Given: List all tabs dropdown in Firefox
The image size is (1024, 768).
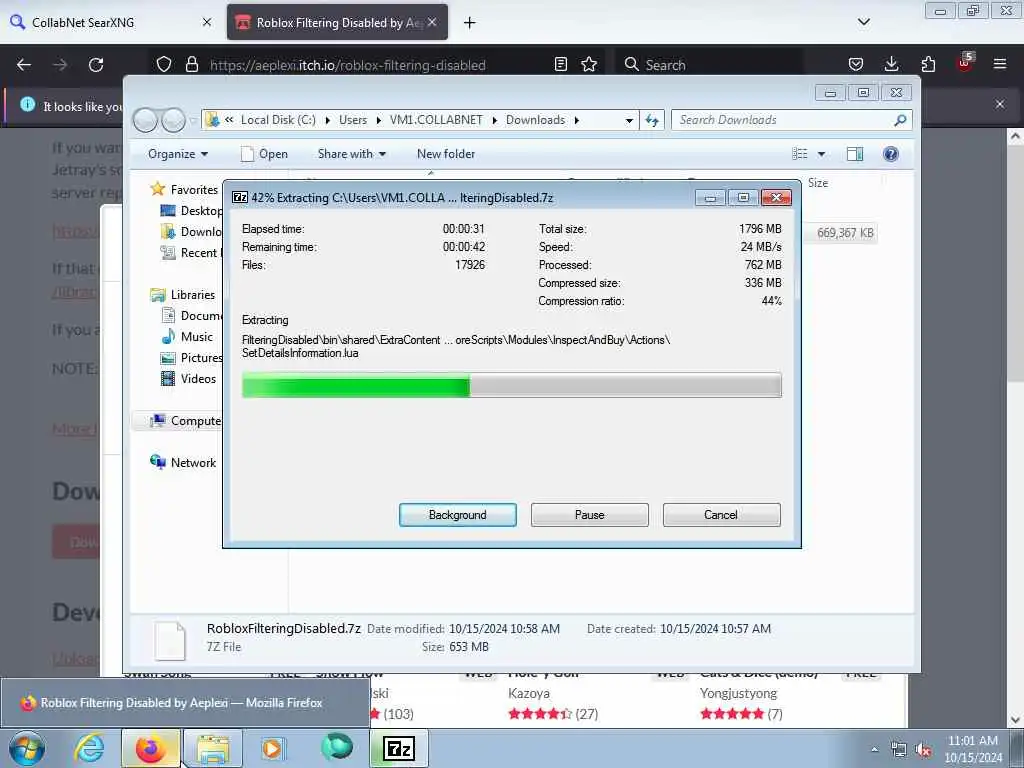Looking at the screenshot, I should coord(863,22).
